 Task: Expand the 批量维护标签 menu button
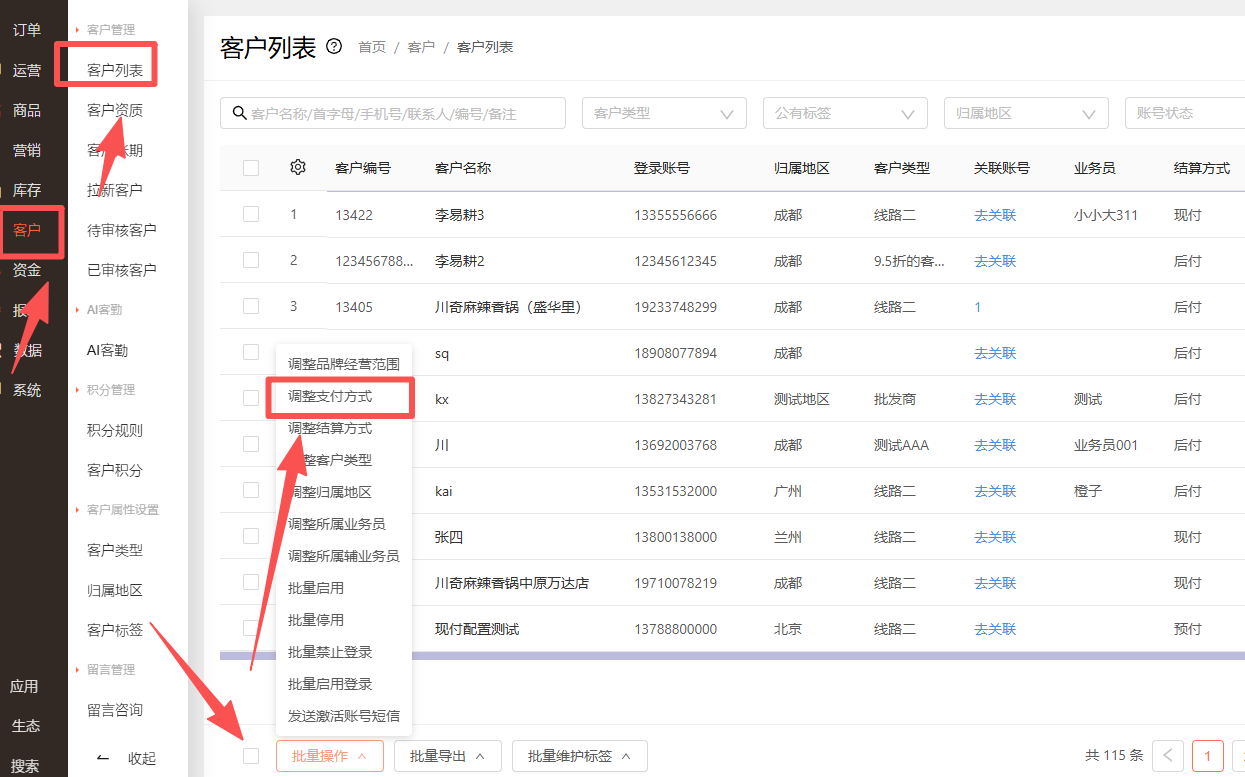pos(580,756)
